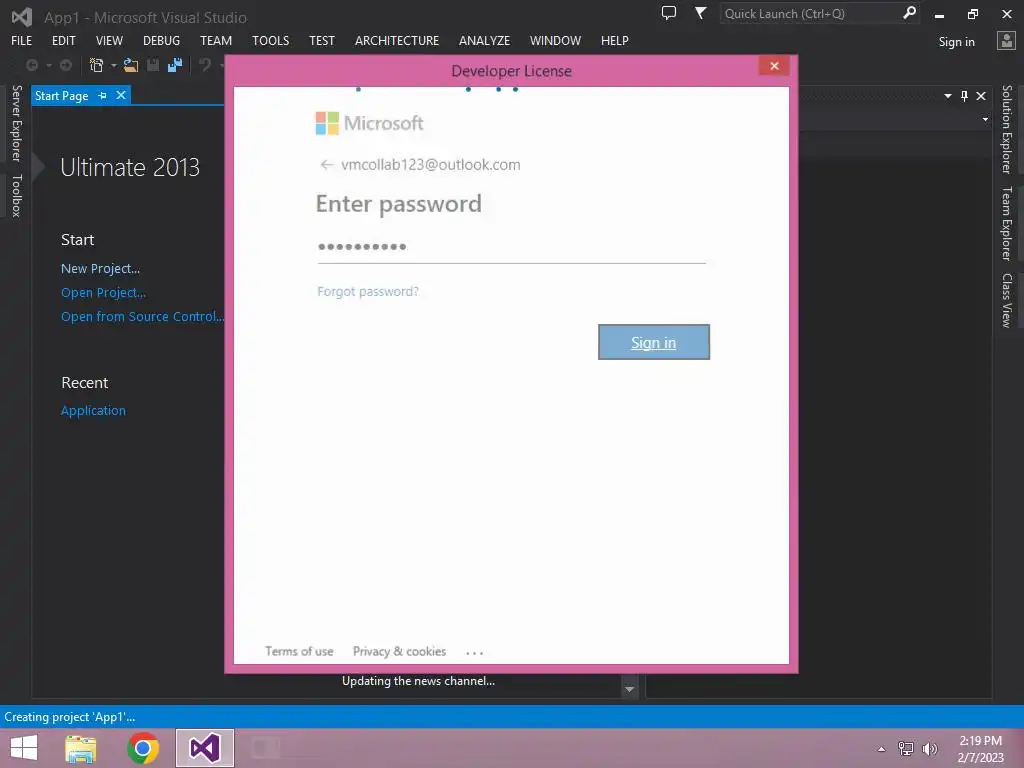Open the TOOLS menu
1024x768 pixels.
click(271, 40)
